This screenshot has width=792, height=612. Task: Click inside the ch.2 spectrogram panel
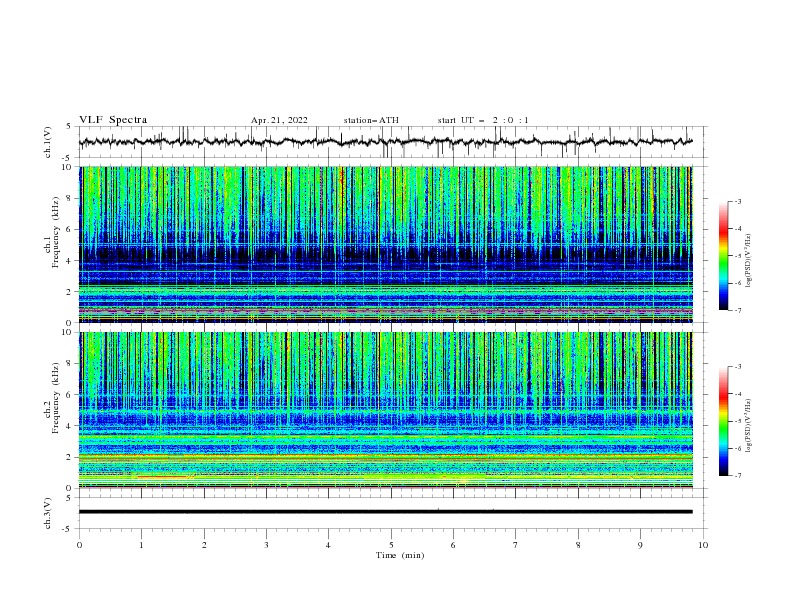click(385, 410)
